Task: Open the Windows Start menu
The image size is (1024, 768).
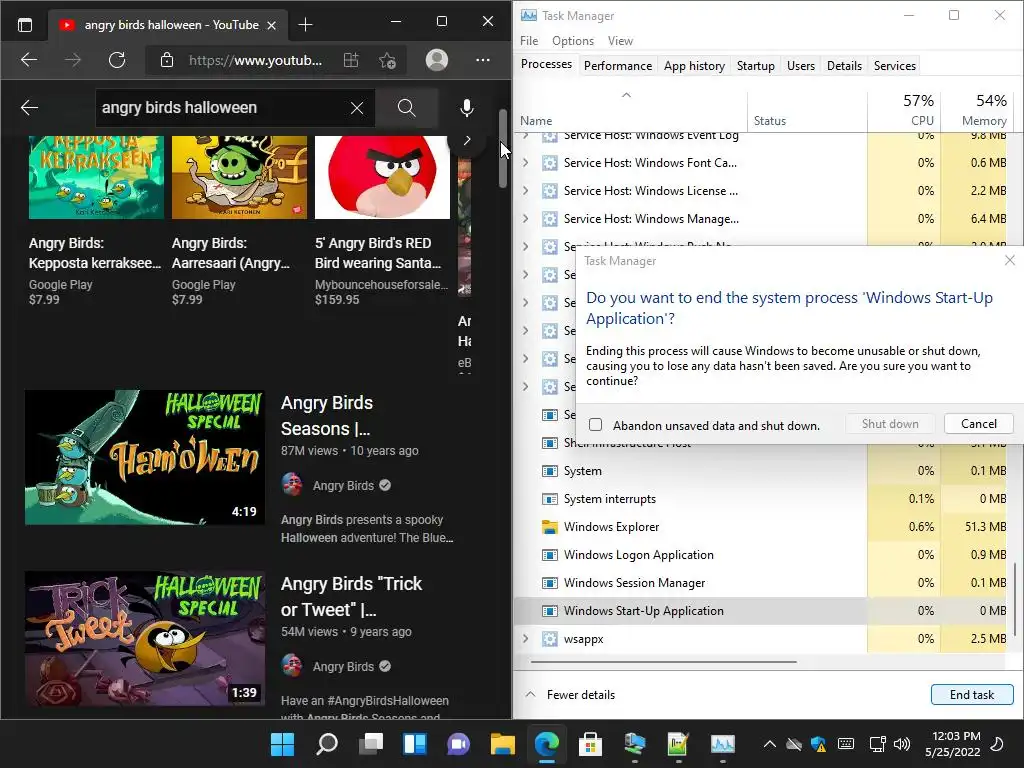Action: coord(283,744)
